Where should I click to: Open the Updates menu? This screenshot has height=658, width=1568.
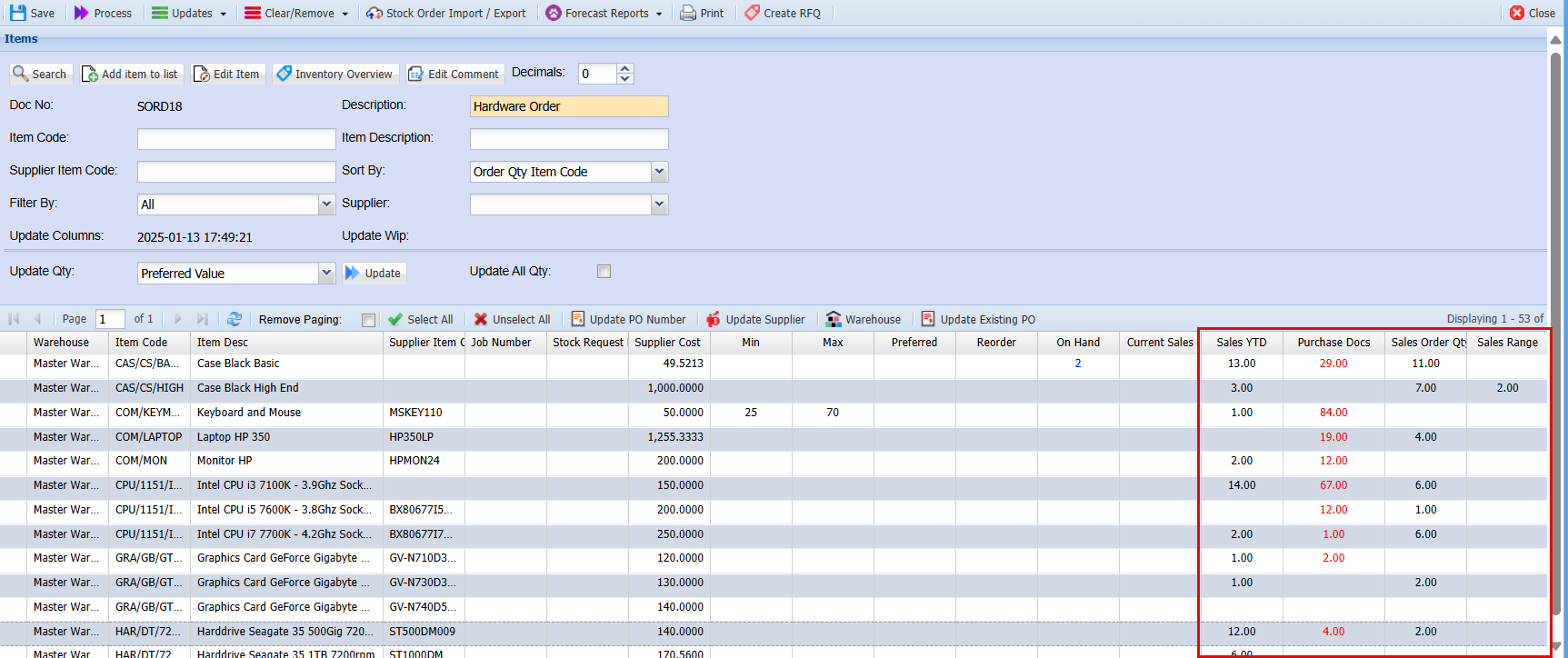click(189, 13)
